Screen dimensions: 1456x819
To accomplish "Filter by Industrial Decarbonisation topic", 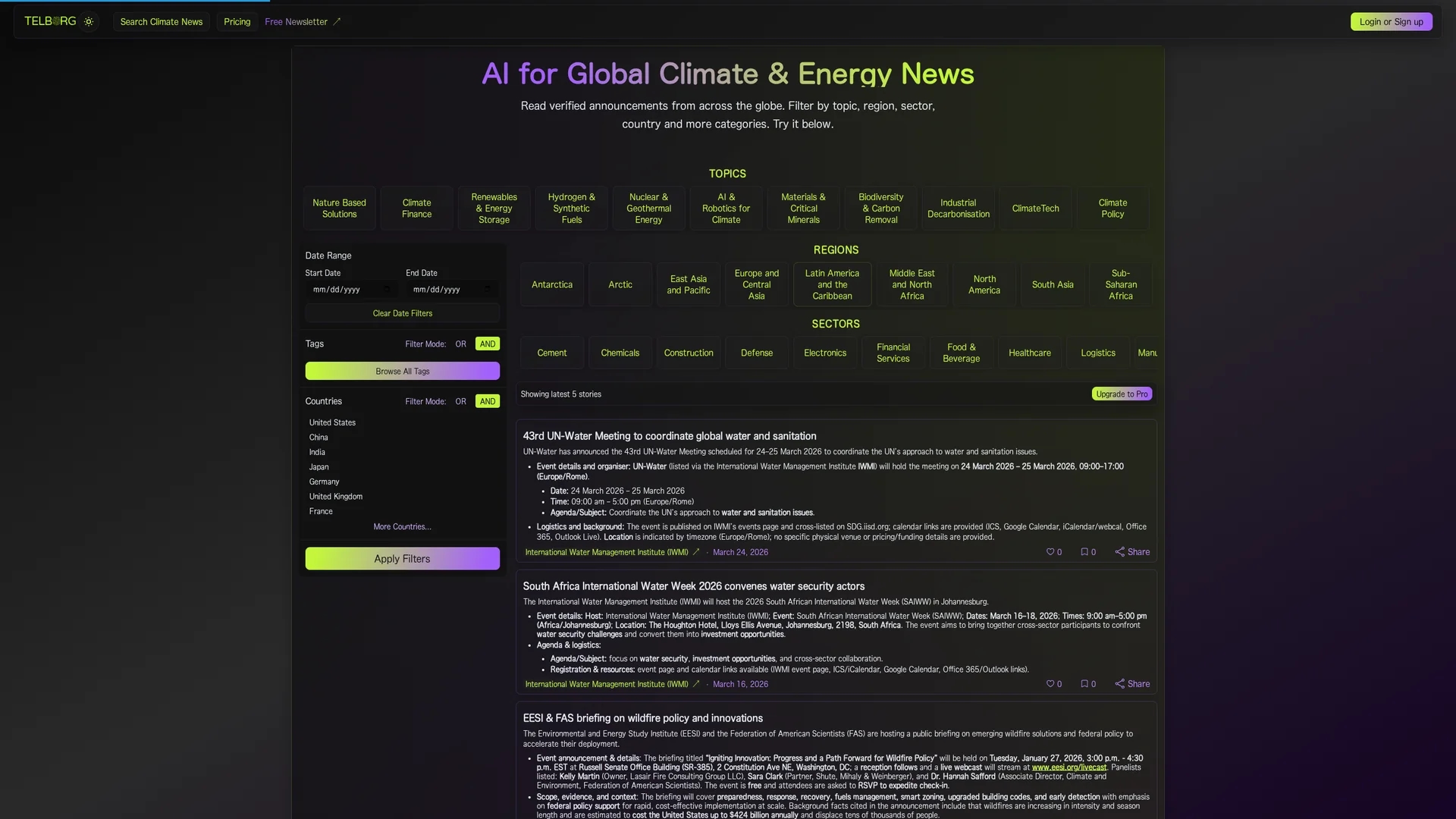I will [959, 209].
